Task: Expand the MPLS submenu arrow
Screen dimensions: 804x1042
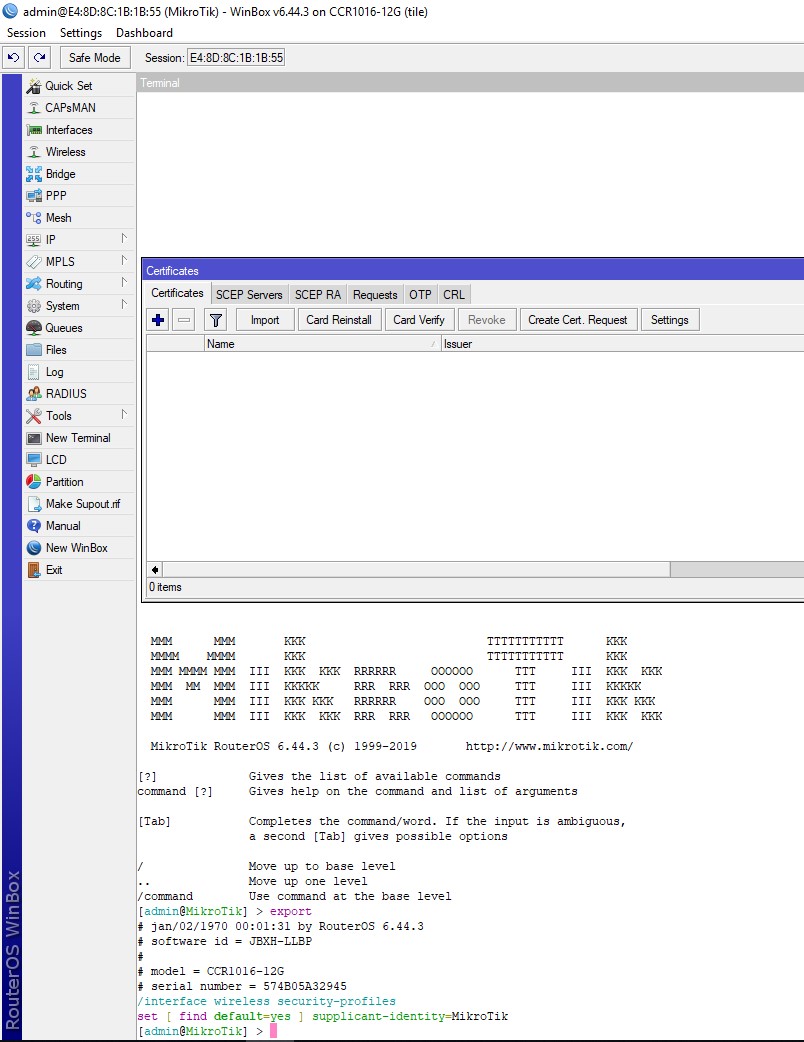Action: [124, 260]
